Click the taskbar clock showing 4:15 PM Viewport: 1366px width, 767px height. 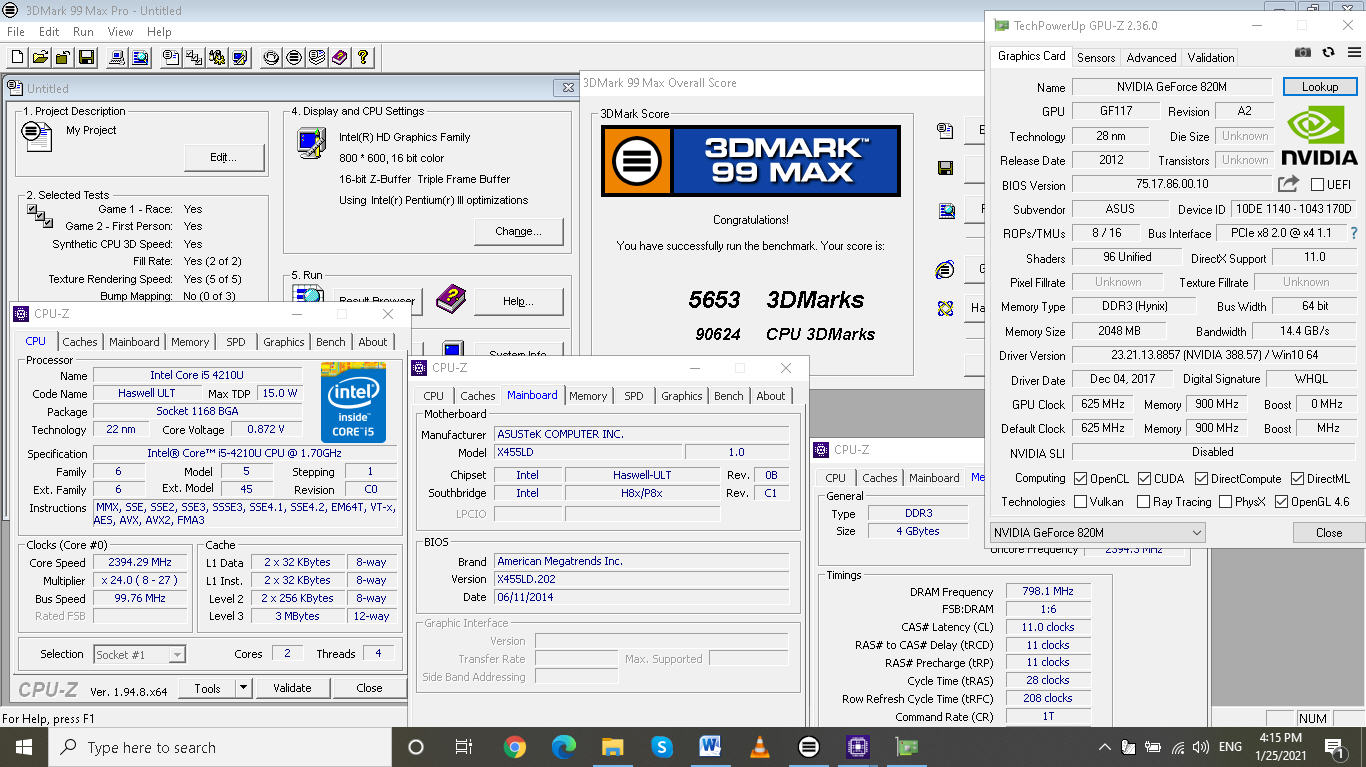[1281, 747]
